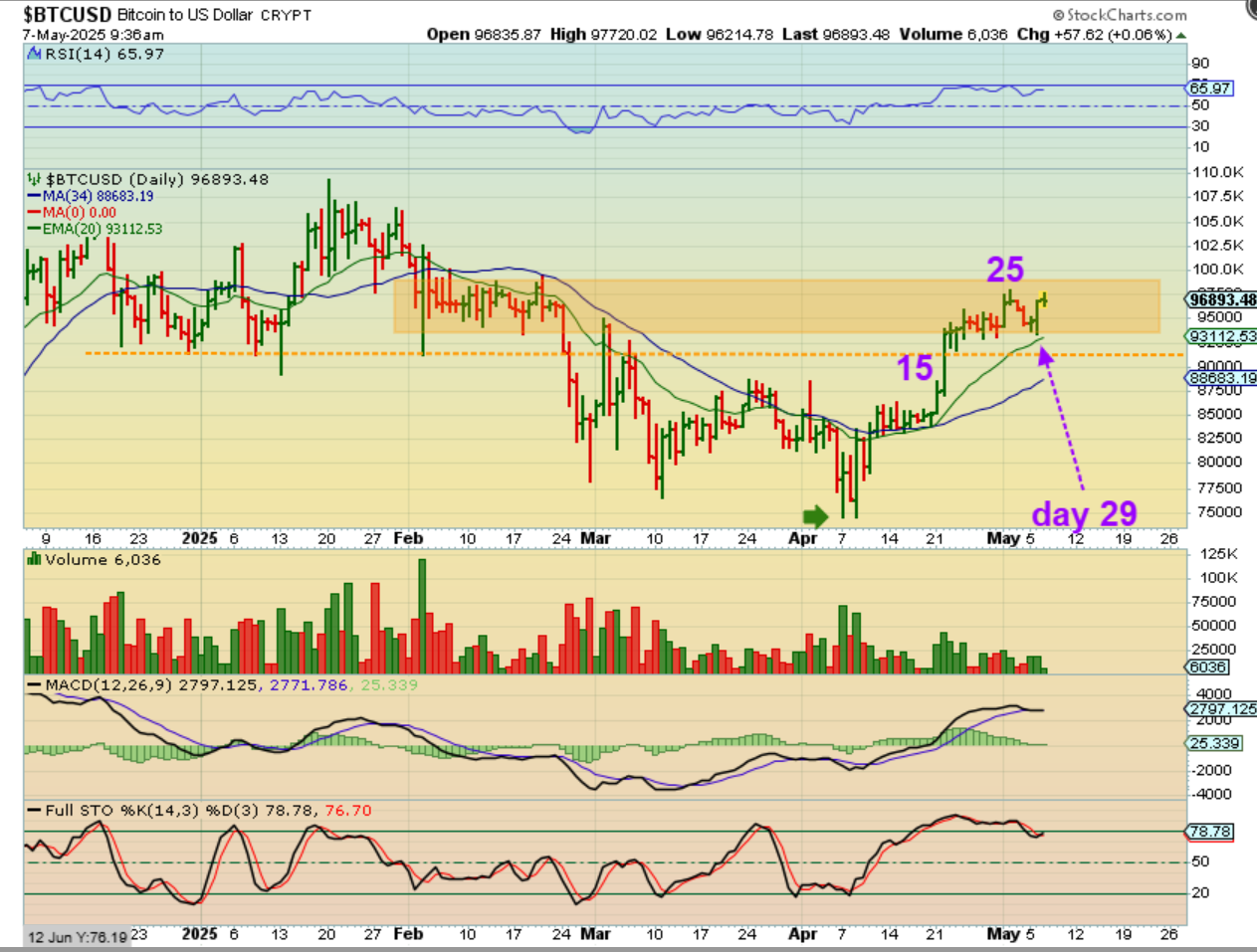This screenshot has width=1257, height=952.
Task: Click the Last 96893.48 header value
Action: 836,34
